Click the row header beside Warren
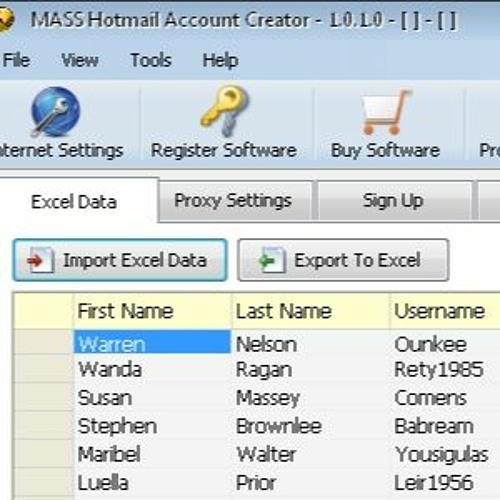 (43, 342)
